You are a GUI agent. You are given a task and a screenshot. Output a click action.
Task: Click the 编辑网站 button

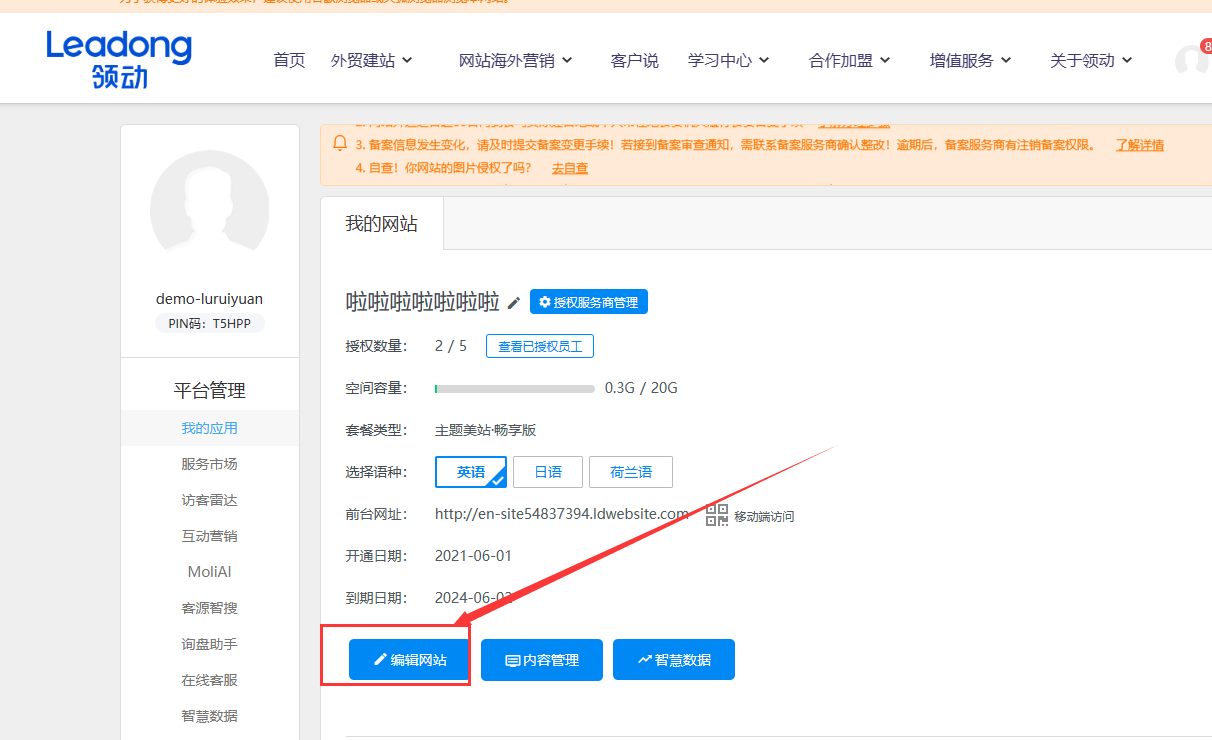tap(410, 660)
